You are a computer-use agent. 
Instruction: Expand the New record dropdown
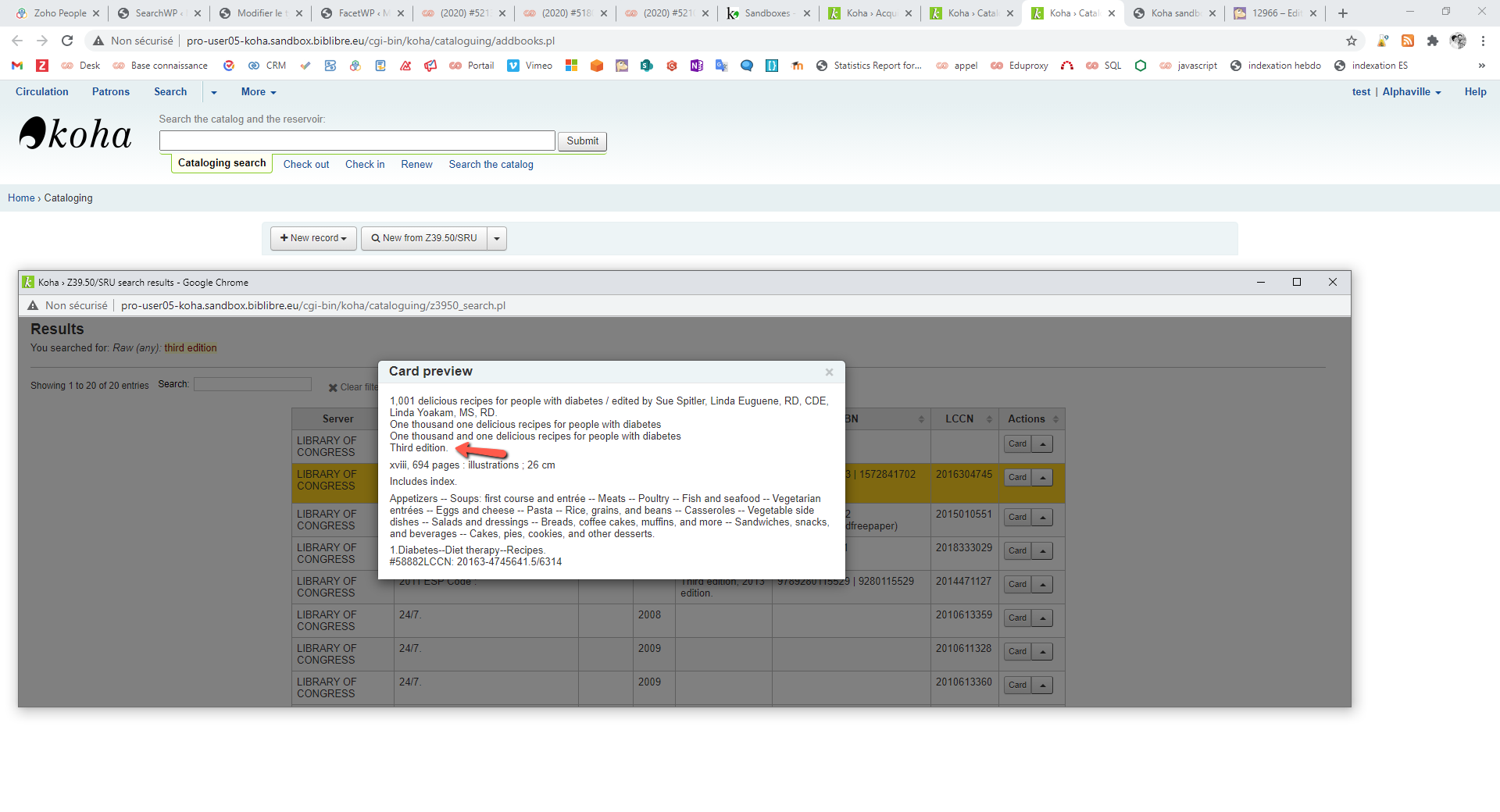pyautogui.click(x=313, y=238)
